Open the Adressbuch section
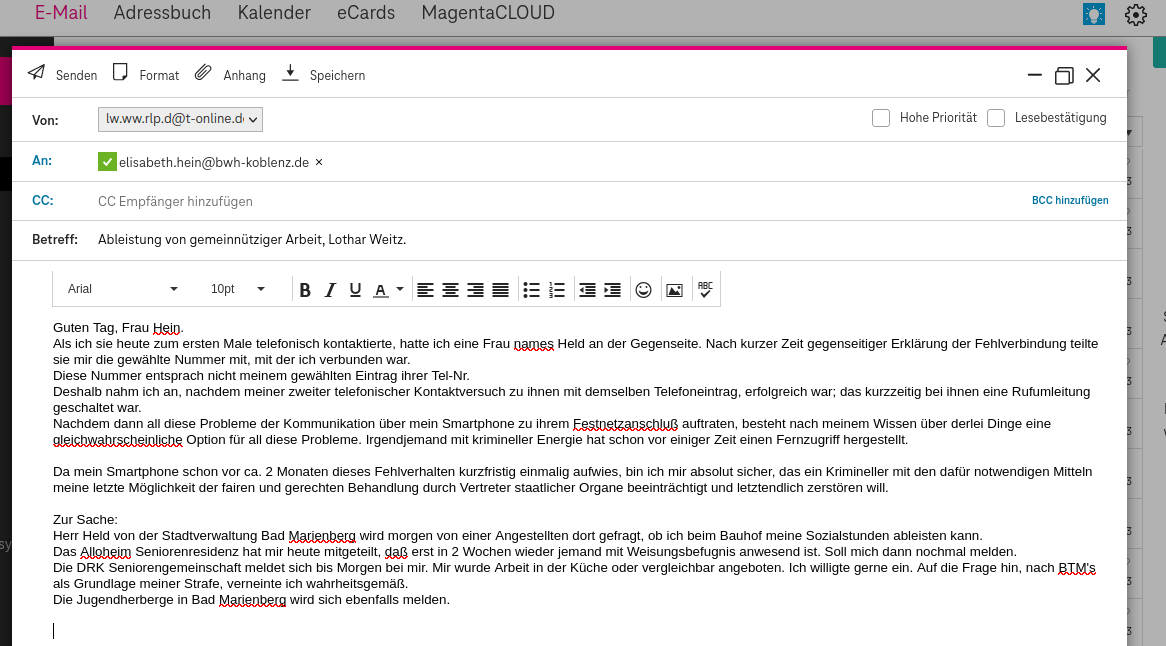Screen dimensions: 1166x646 (162, 13)
